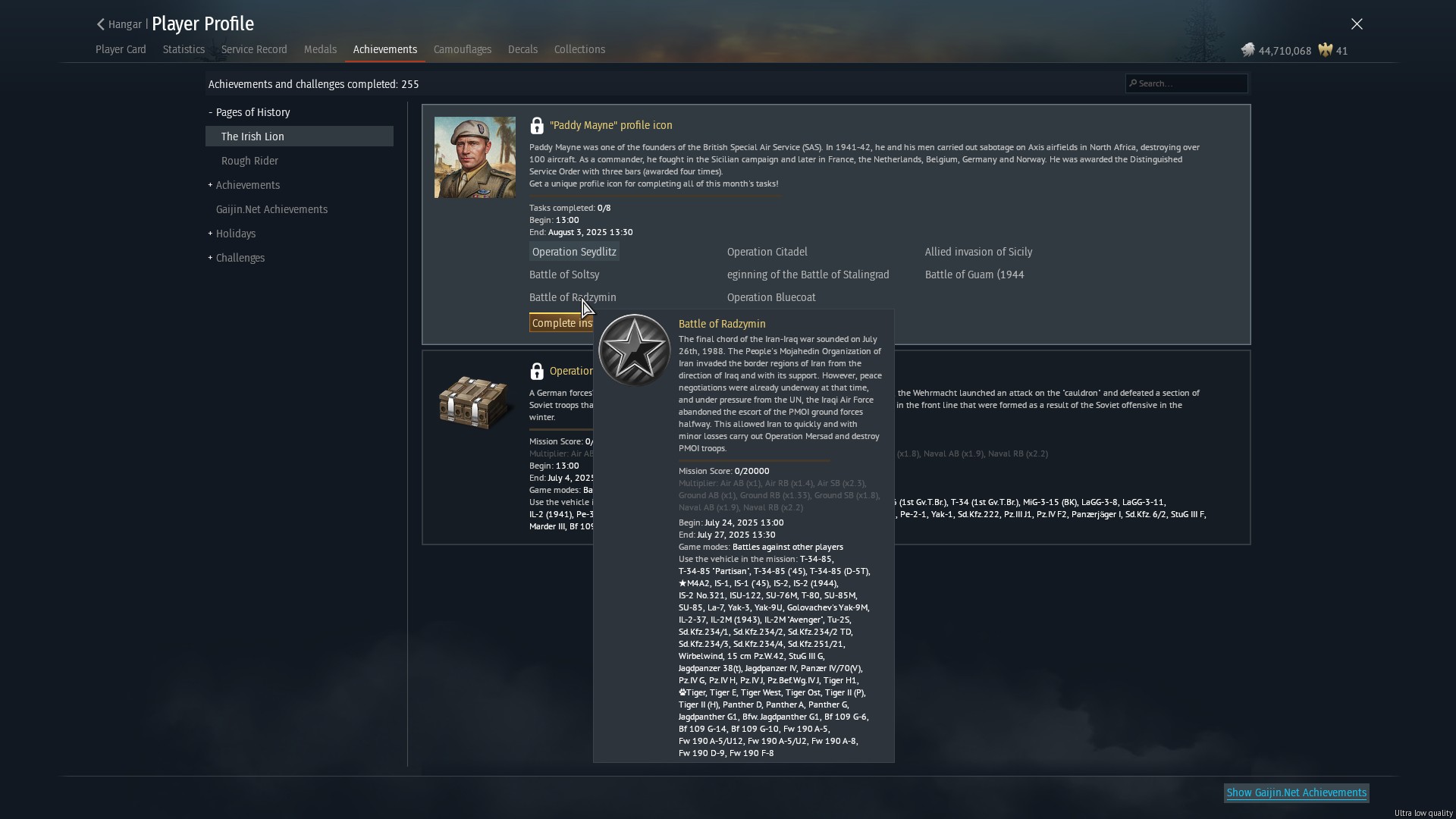
Task: Open the Camouflages tab
Action: click(x=462, y=49)
